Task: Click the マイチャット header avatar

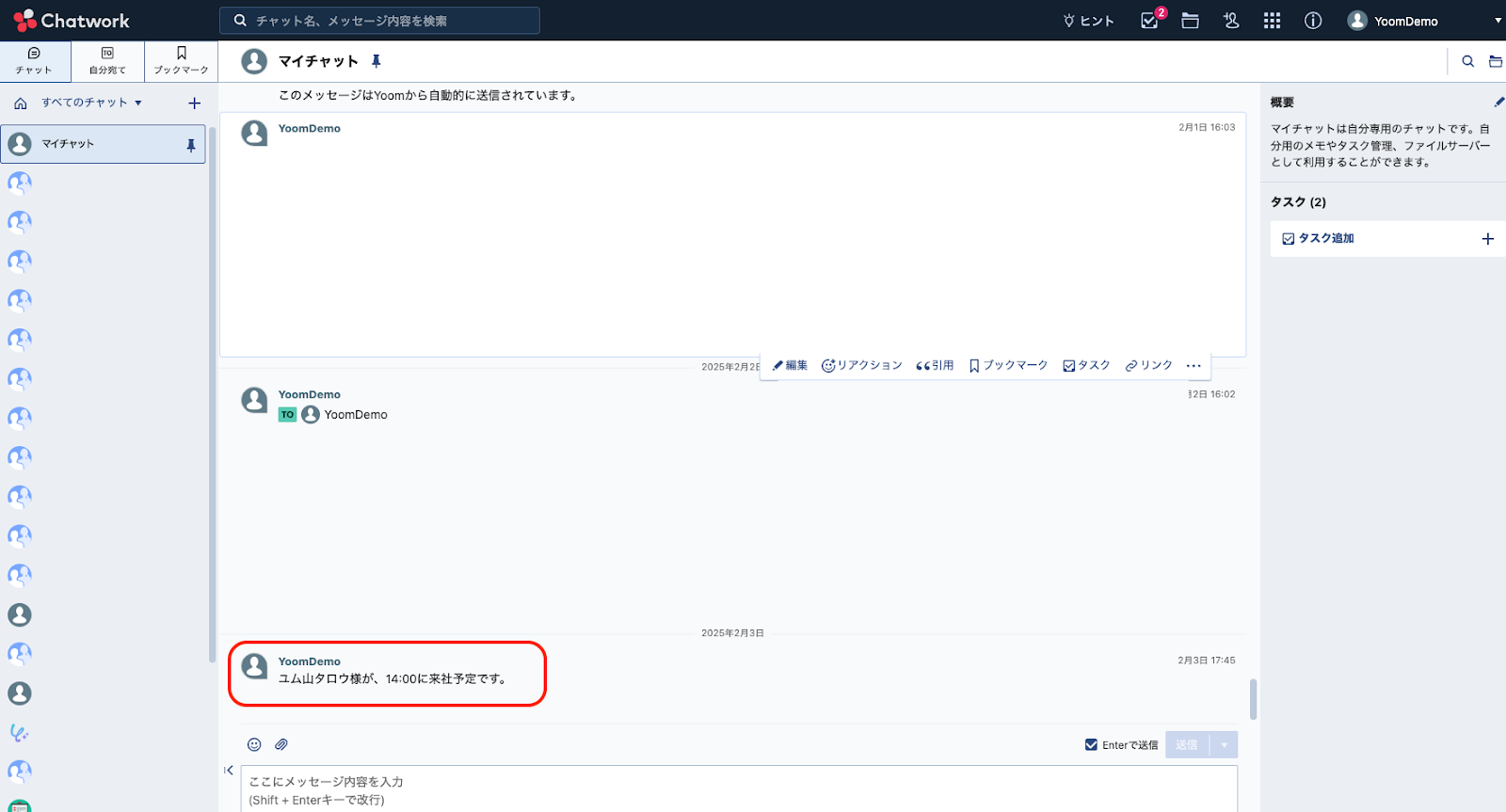Action: click(254, 61)
